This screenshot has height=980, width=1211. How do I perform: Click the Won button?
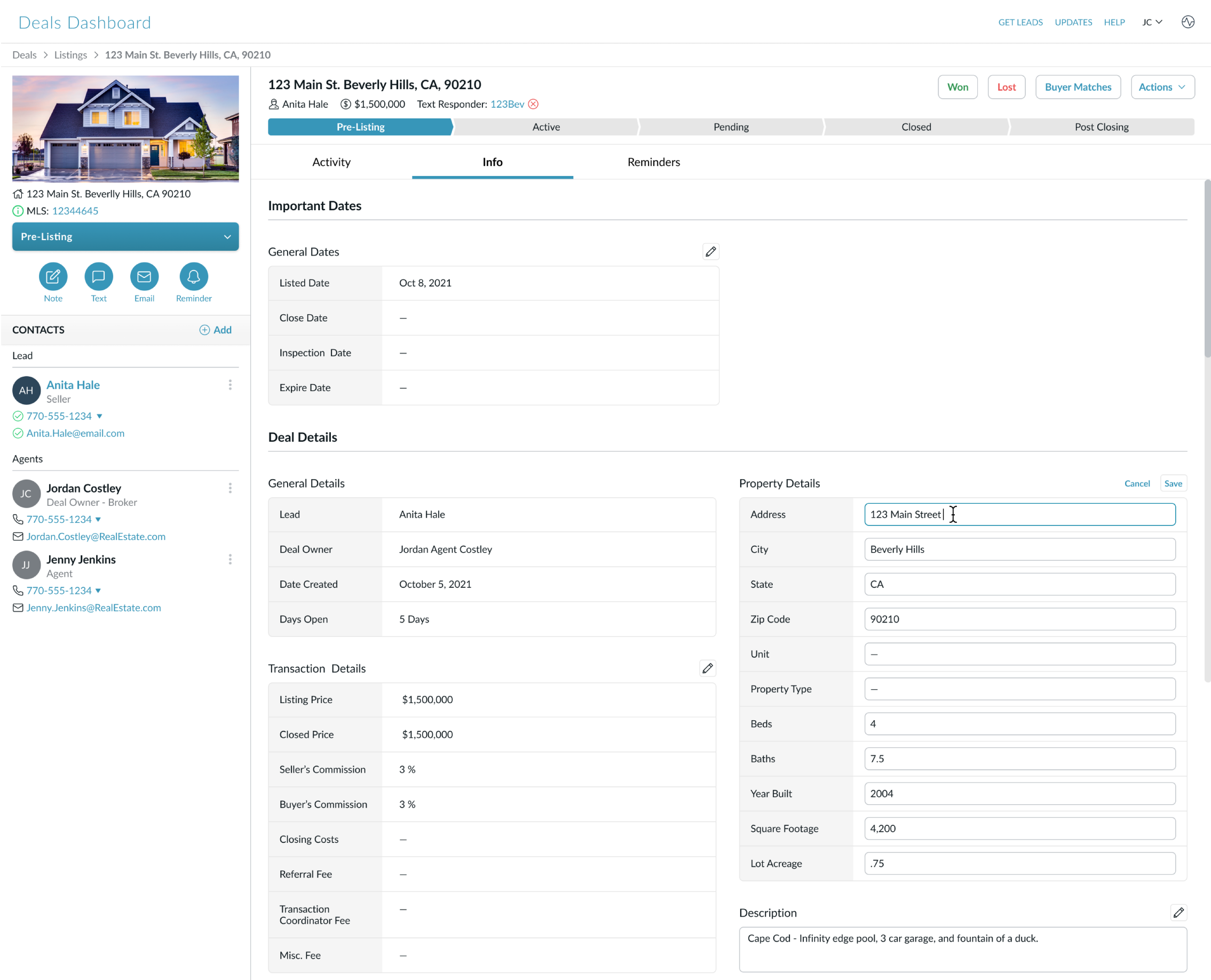tap(958, 87)
